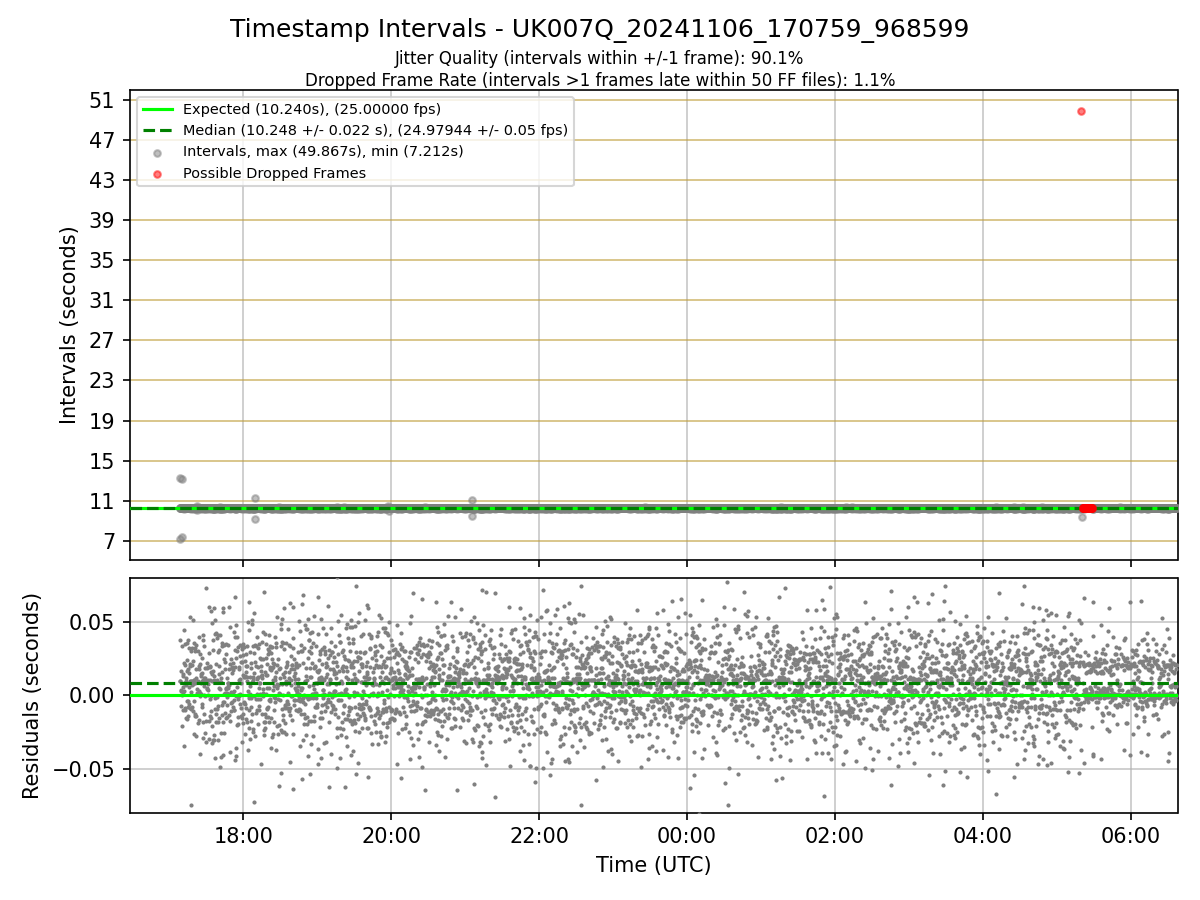Click the x-axis label "Time (UTC)"
This screenshot has width=1200, height=900.
point(653,865)
